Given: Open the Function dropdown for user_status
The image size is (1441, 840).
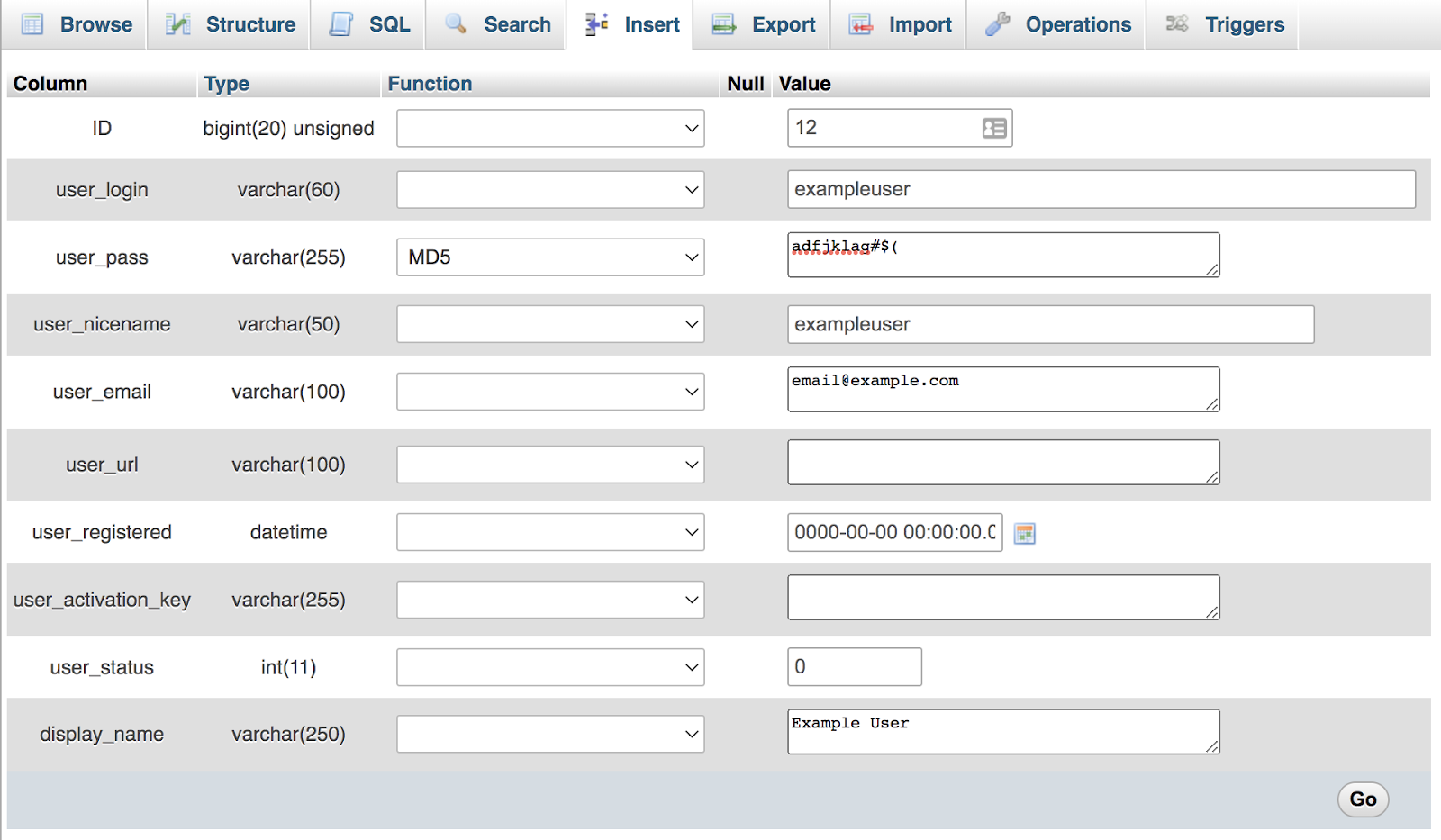Looking at the screenshot, I should click(x=550, y=667).
